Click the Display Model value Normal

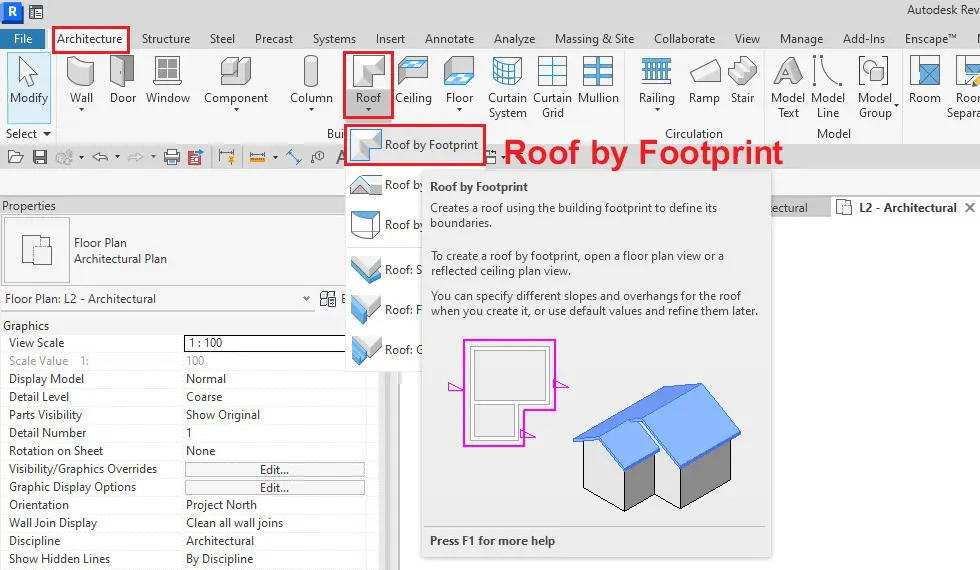[x=206, y=379]
